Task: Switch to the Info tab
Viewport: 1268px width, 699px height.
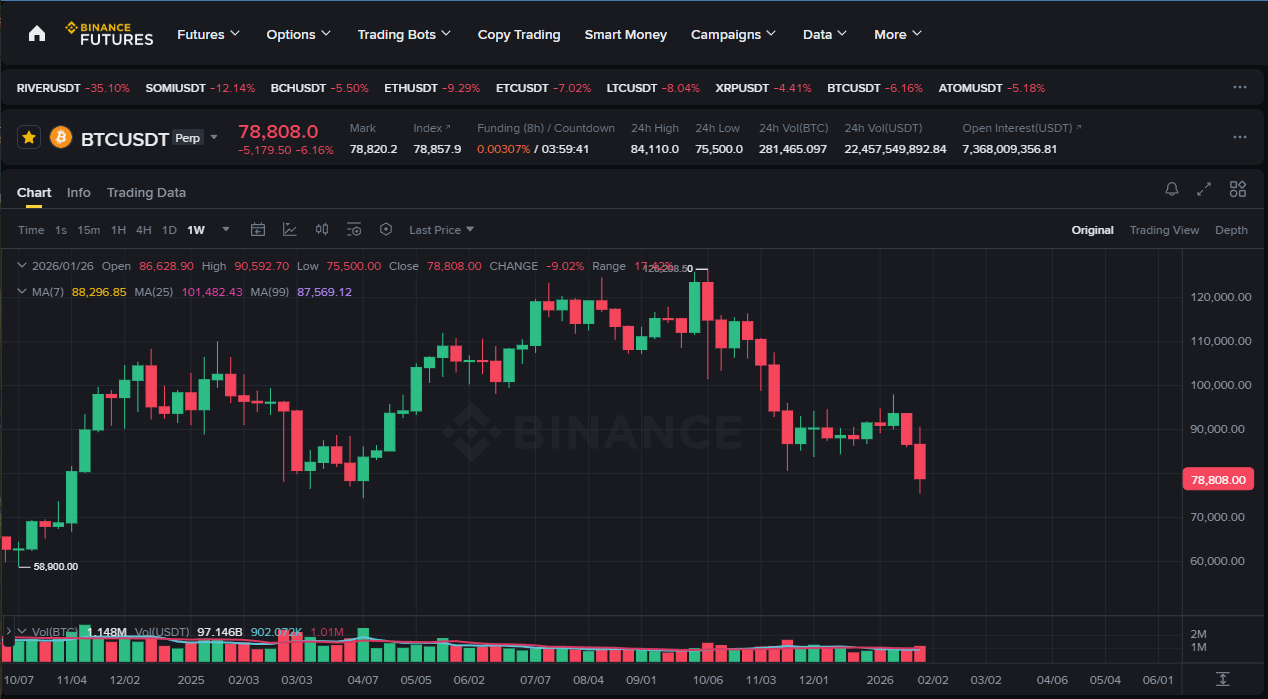Action: (x=79, y=192)
